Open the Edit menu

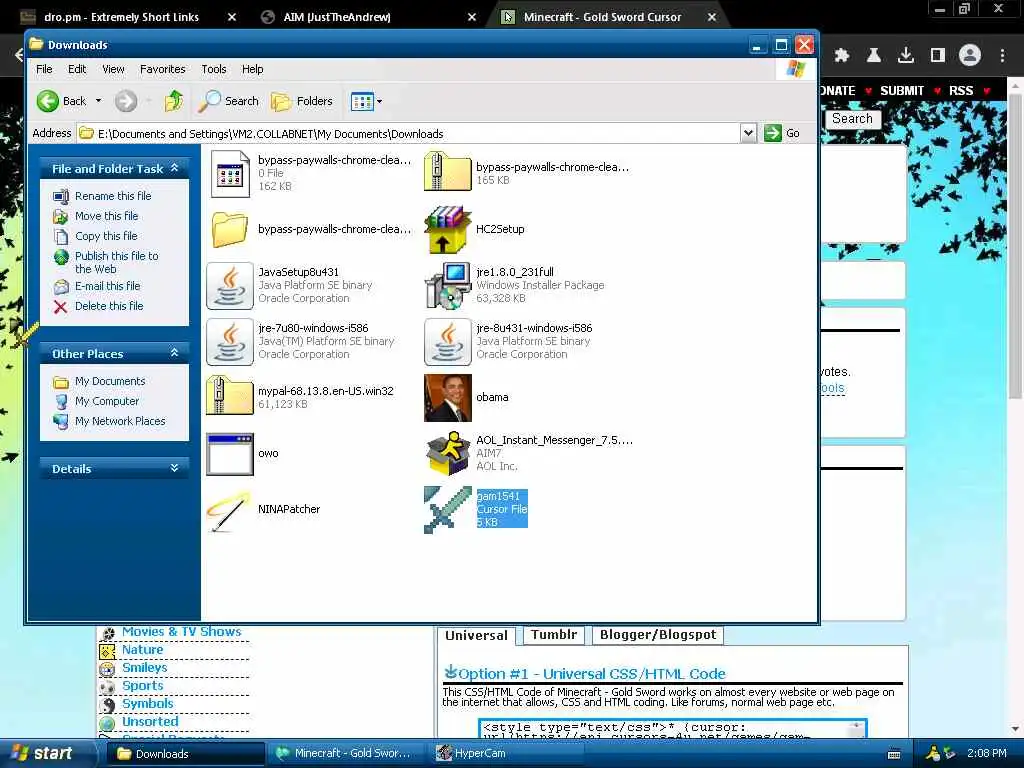pyautogui.click(x=77, y=69)
